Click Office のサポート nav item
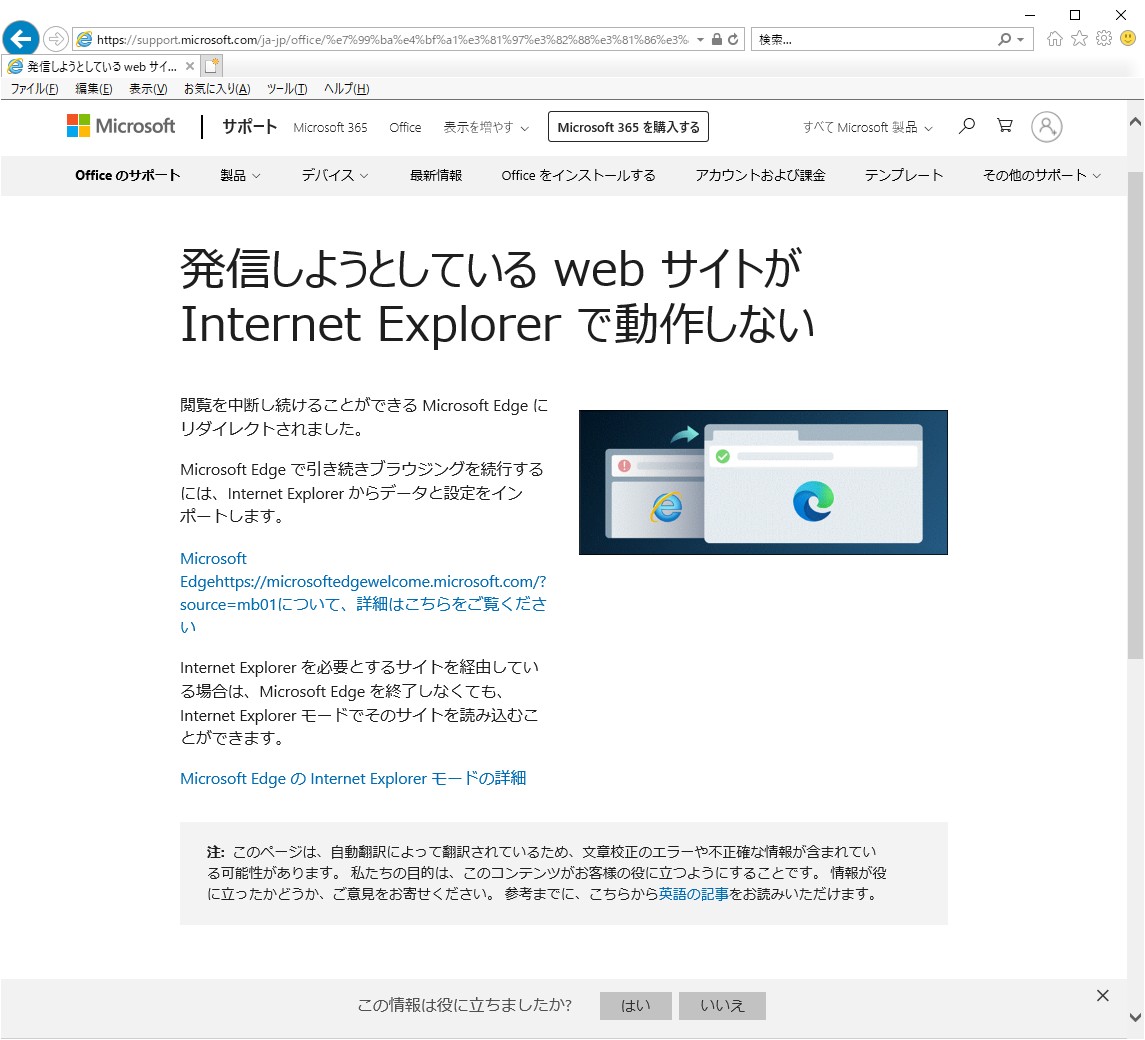The image size is (1145, 1040). 128,175
